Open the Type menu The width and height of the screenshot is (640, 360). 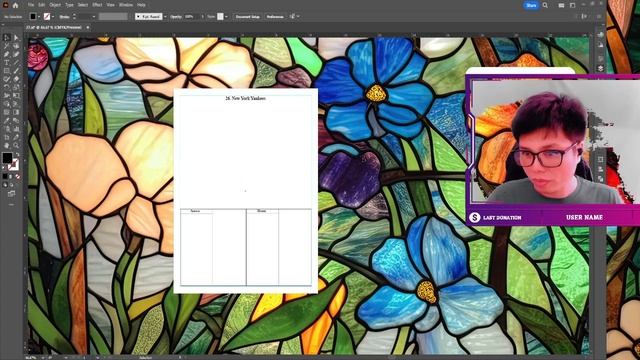click(x=69, y=5)
